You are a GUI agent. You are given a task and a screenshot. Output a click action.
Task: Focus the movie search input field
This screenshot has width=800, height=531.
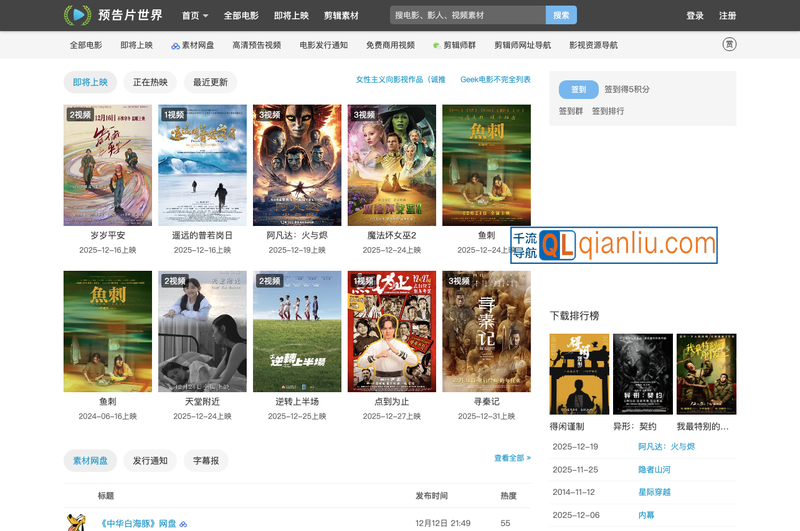coord(467,16)
